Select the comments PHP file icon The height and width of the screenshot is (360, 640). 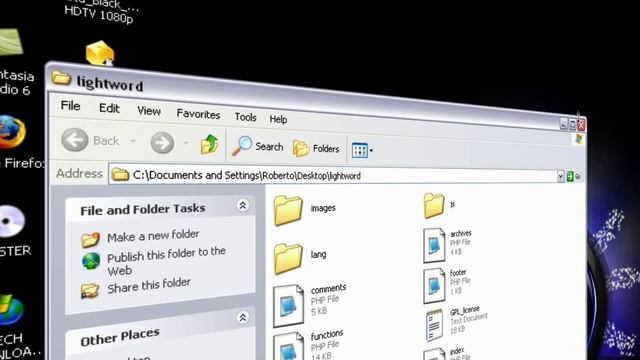tap(289, 306)
